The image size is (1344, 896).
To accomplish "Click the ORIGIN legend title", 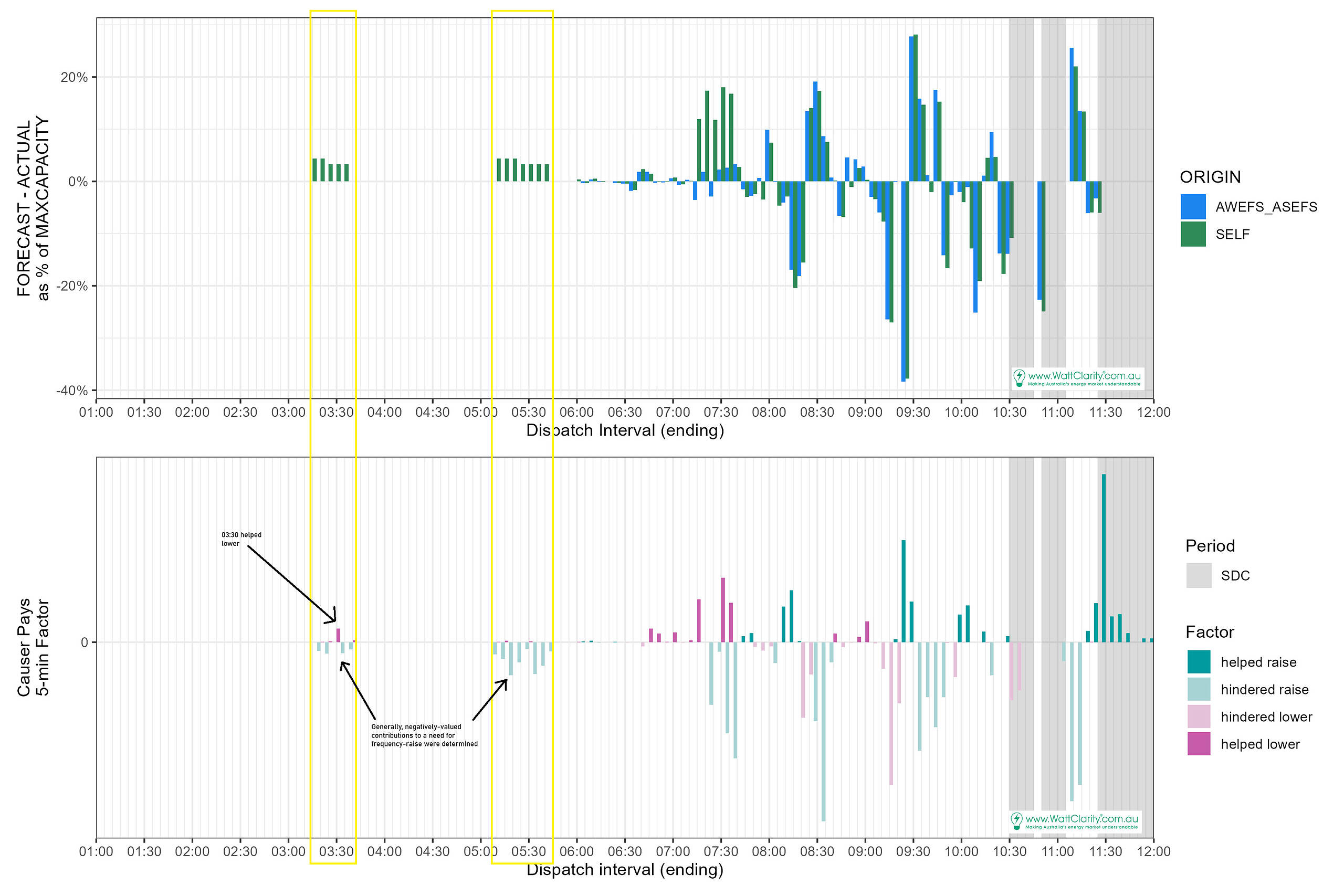I will pyautogui.click(x=1210, y=177).
